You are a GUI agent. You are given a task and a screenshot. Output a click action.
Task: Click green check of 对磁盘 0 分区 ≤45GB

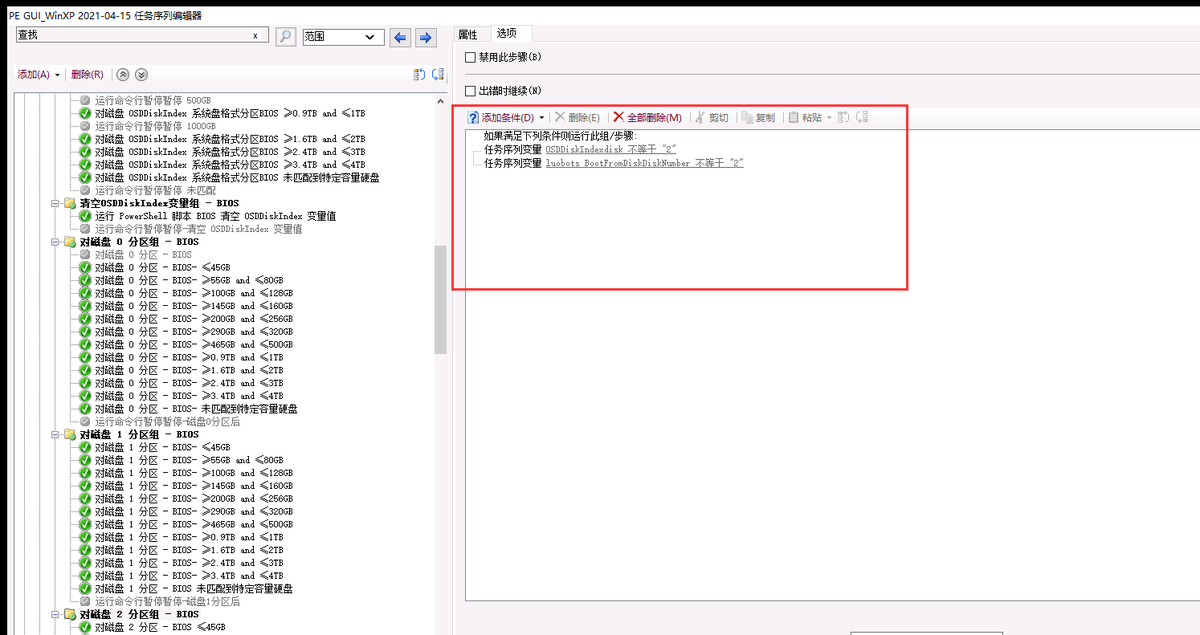(x=85, y=268)
